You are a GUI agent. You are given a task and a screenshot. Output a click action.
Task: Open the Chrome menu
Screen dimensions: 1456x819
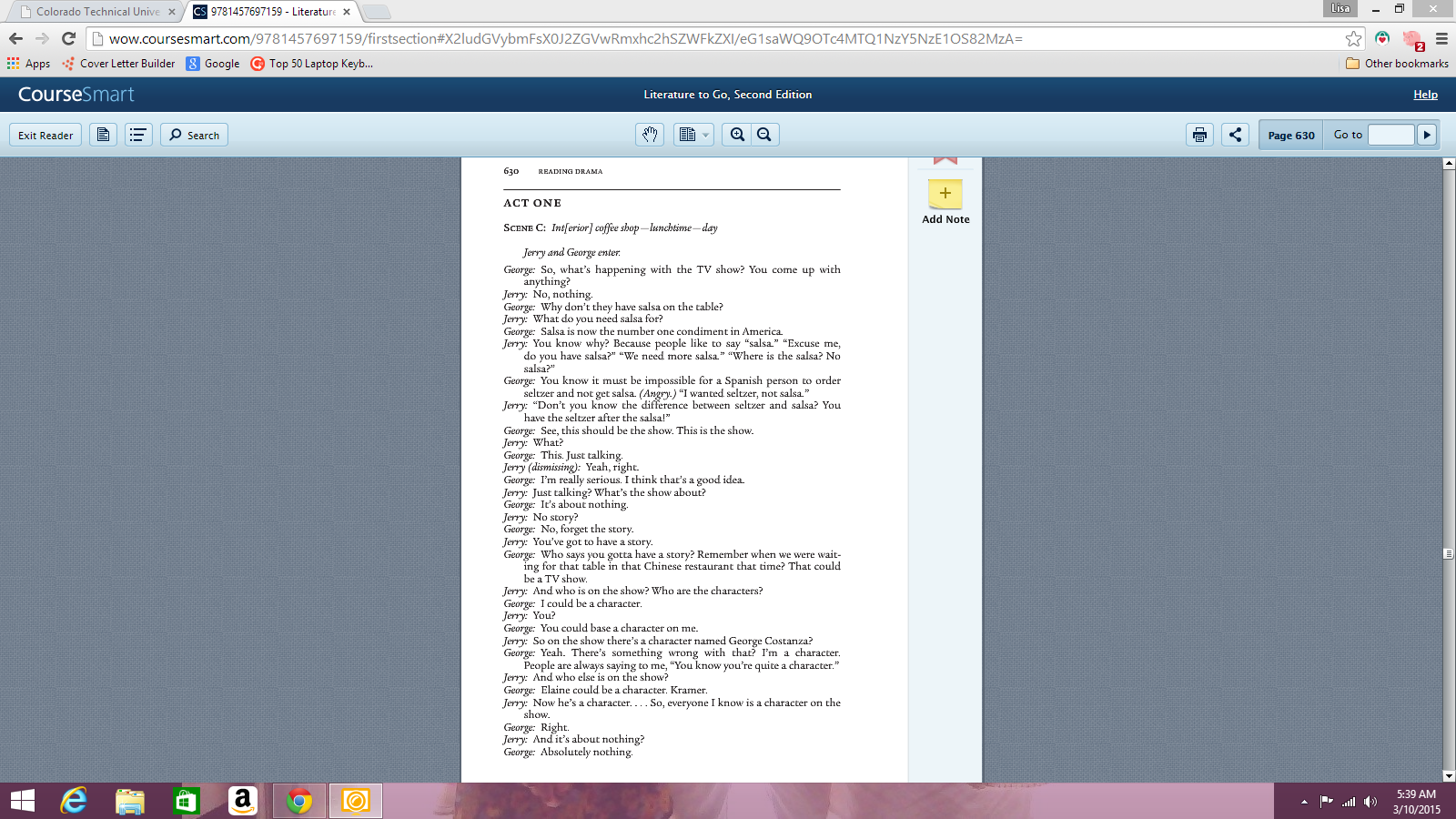click(1441, 38)
